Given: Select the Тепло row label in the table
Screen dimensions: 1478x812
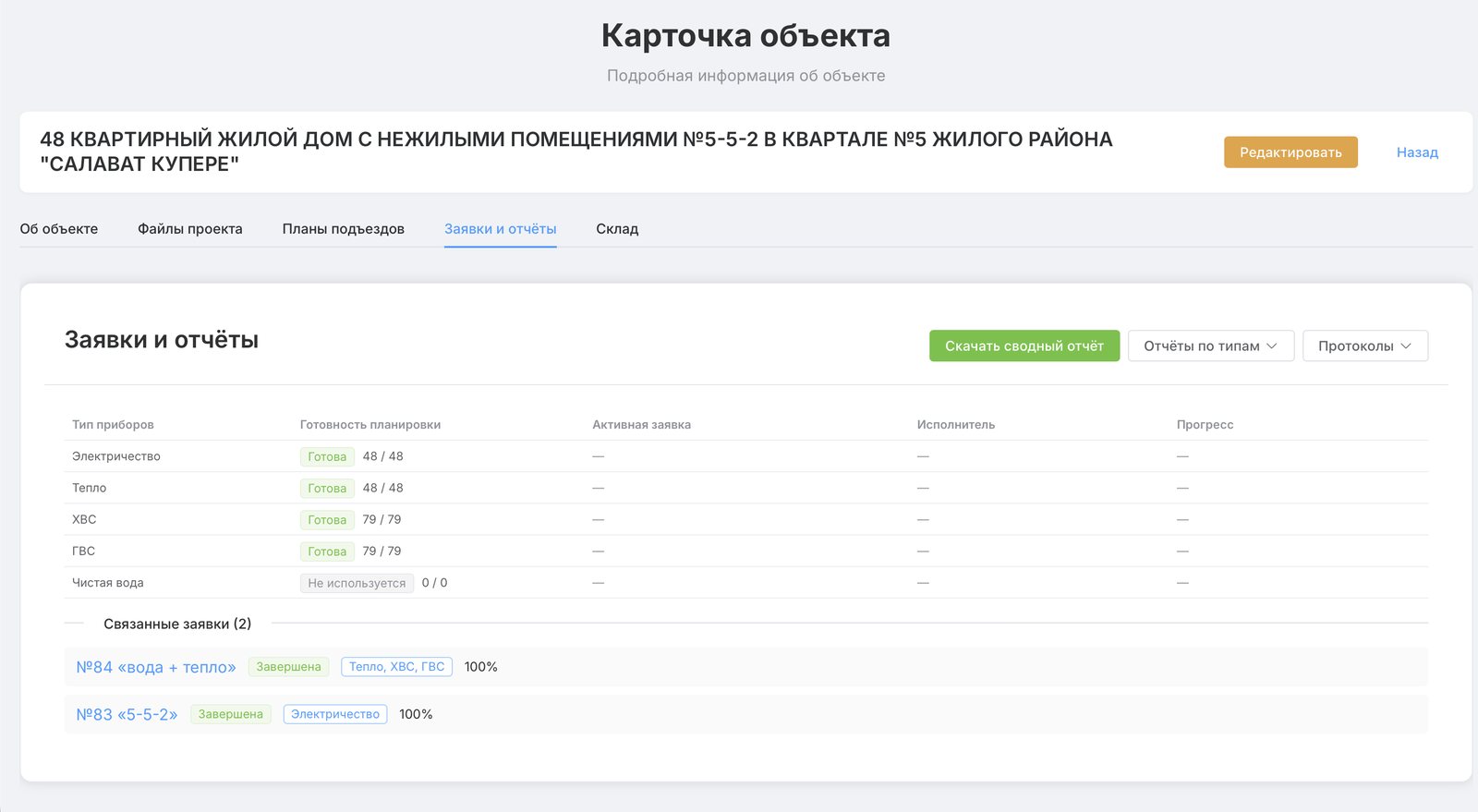Looking at the screenshot, I should (x=90, y=488).
